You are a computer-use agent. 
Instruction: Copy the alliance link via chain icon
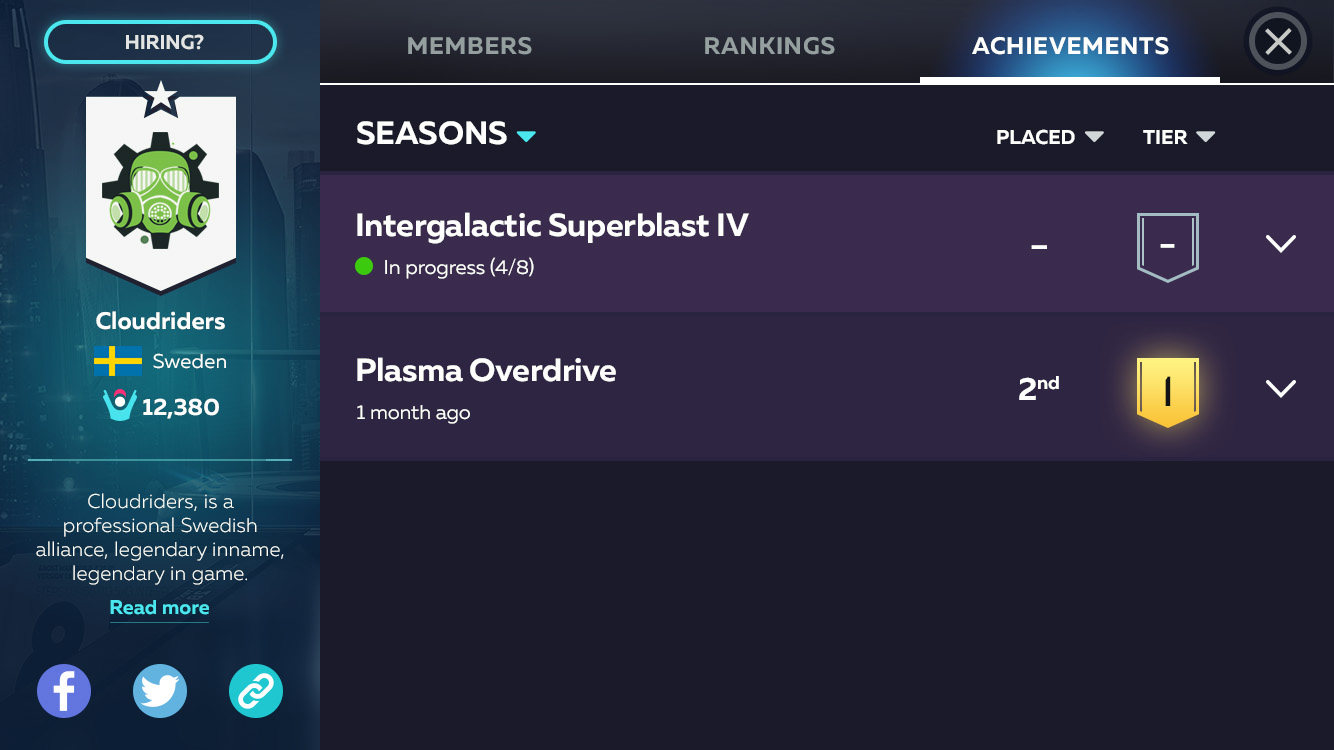[256, 691]
